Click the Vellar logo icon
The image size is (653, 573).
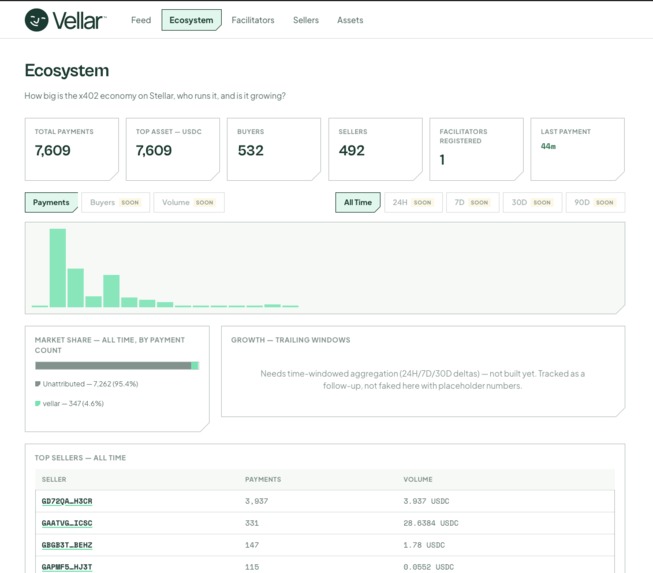pos(36,20)
